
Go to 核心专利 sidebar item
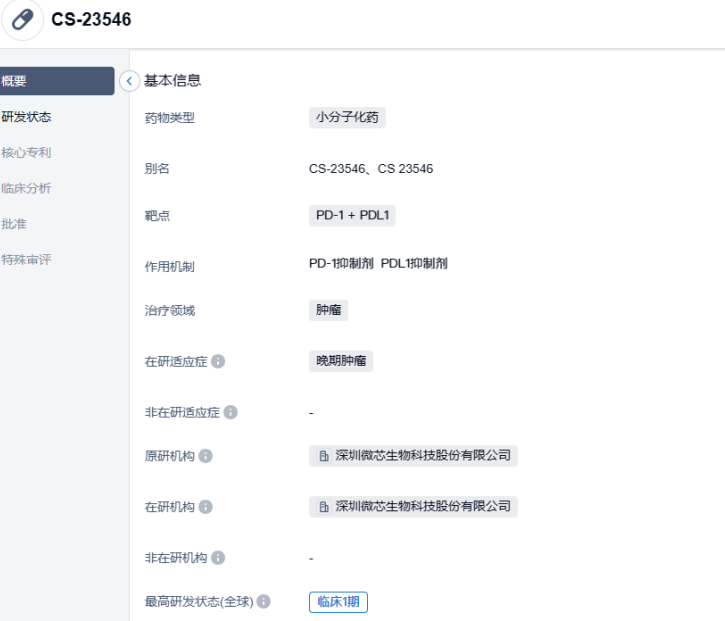coord(27,153)
